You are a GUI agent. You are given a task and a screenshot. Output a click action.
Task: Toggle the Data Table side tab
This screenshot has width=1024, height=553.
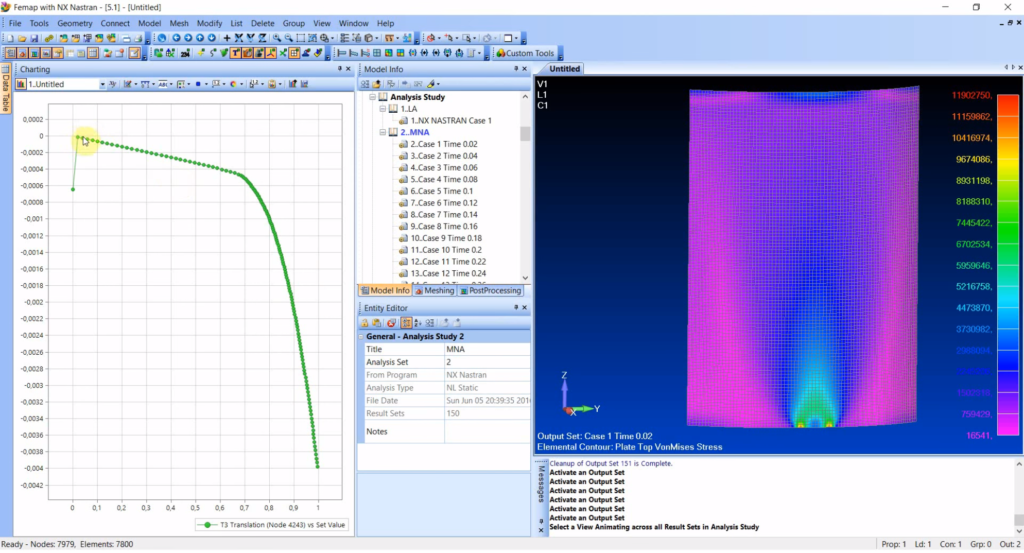[x=6, y=89]
